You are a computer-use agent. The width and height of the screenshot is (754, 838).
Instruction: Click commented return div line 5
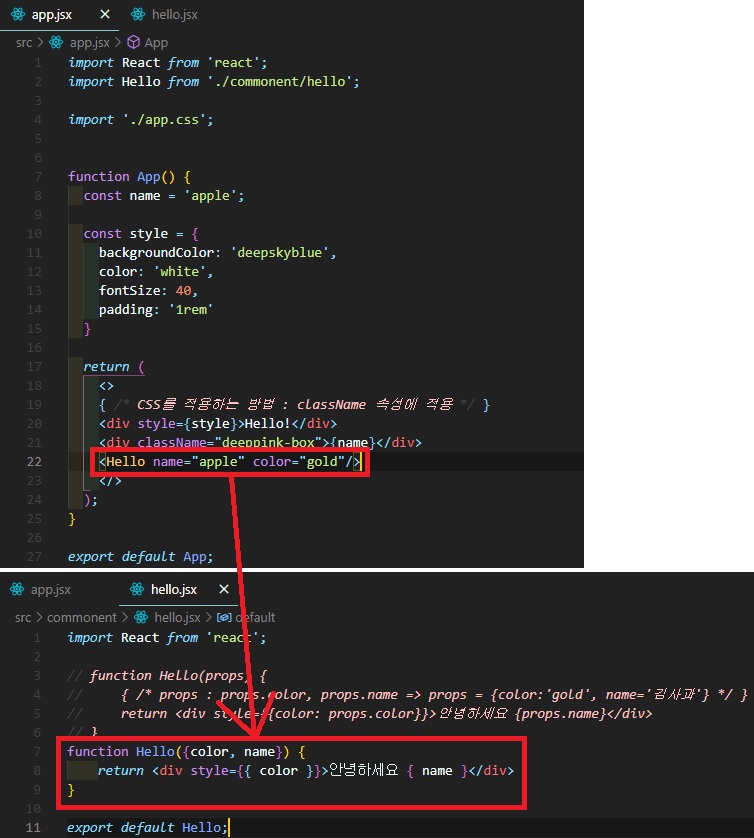(360, 714)
